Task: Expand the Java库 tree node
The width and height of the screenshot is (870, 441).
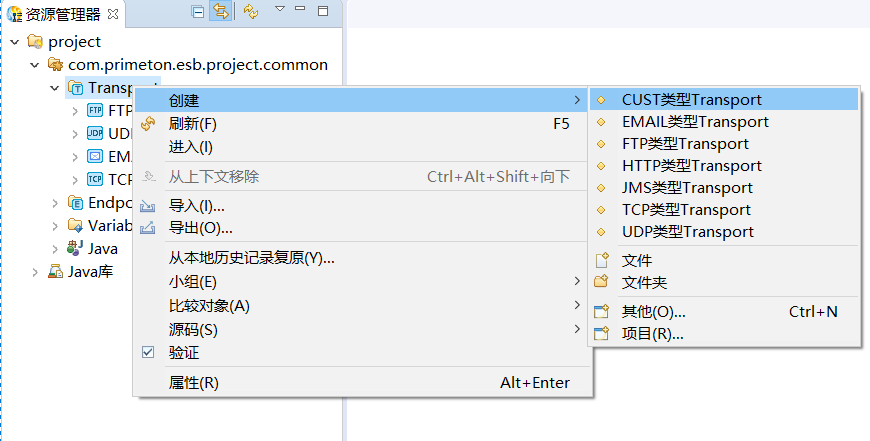Action: [x=35, y=271]
